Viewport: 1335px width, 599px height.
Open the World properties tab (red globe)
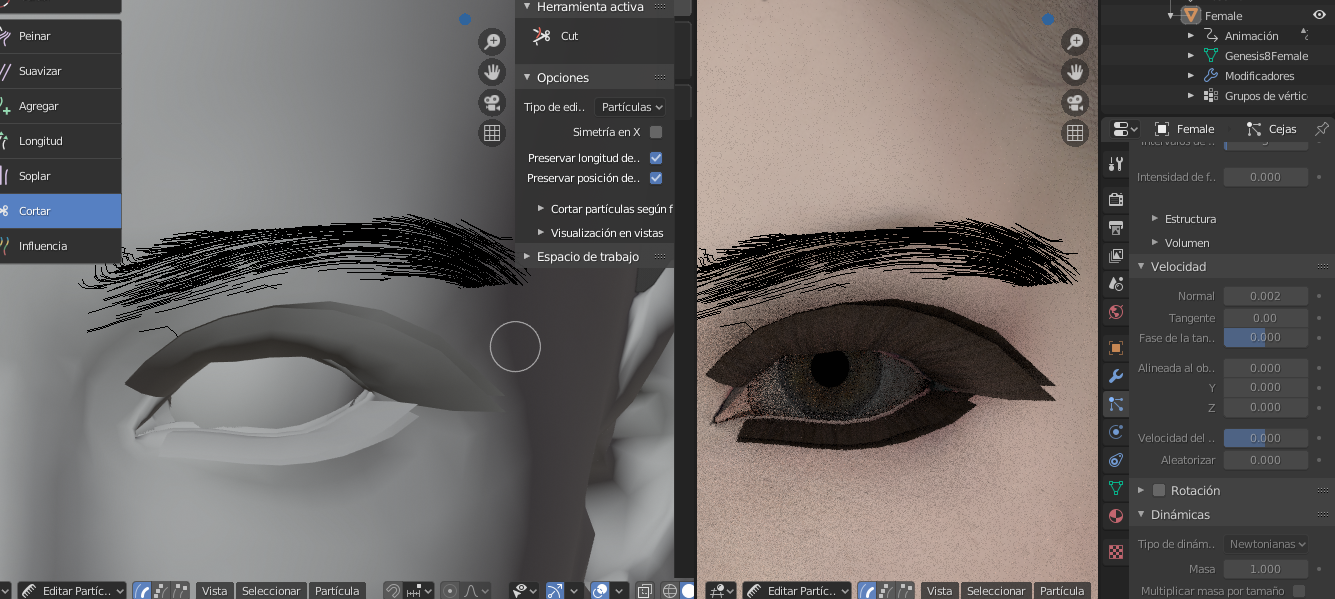[1116, 312]
